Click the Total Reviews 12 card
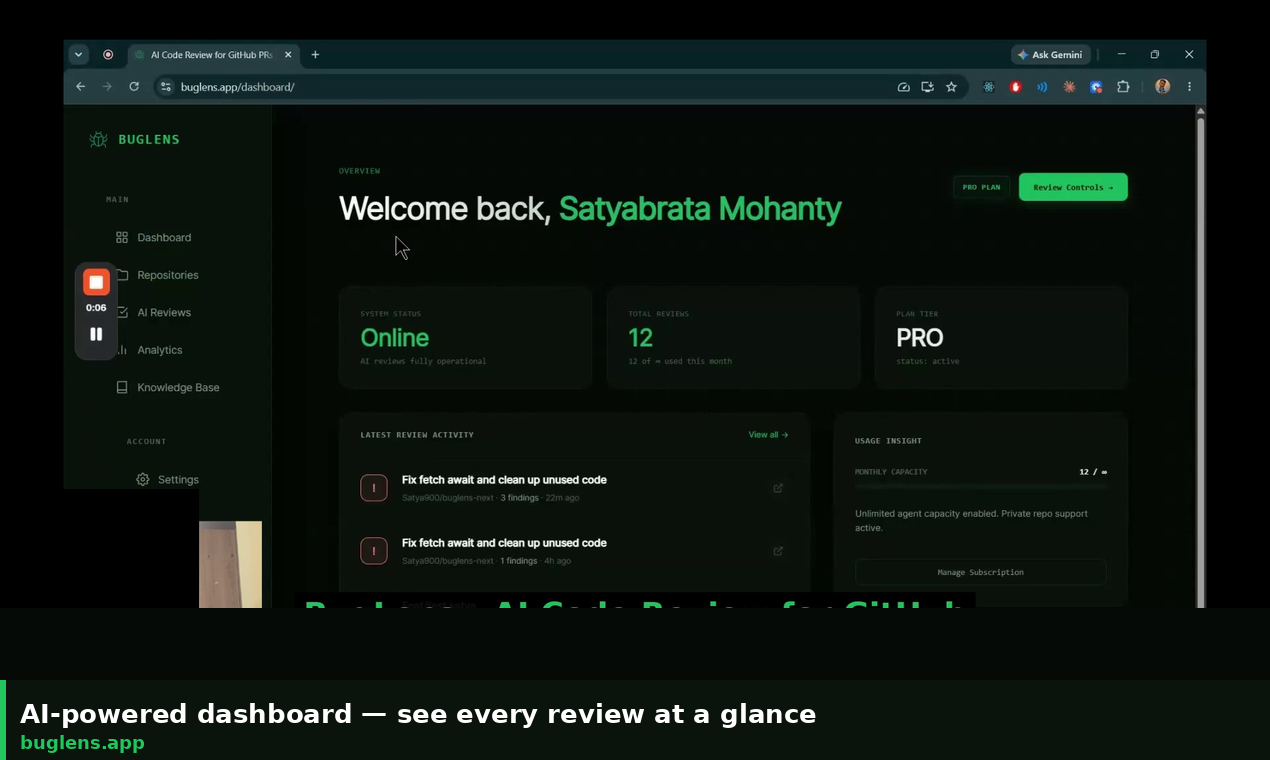Viewport: 1270px width, 760px height. [733, 337]
